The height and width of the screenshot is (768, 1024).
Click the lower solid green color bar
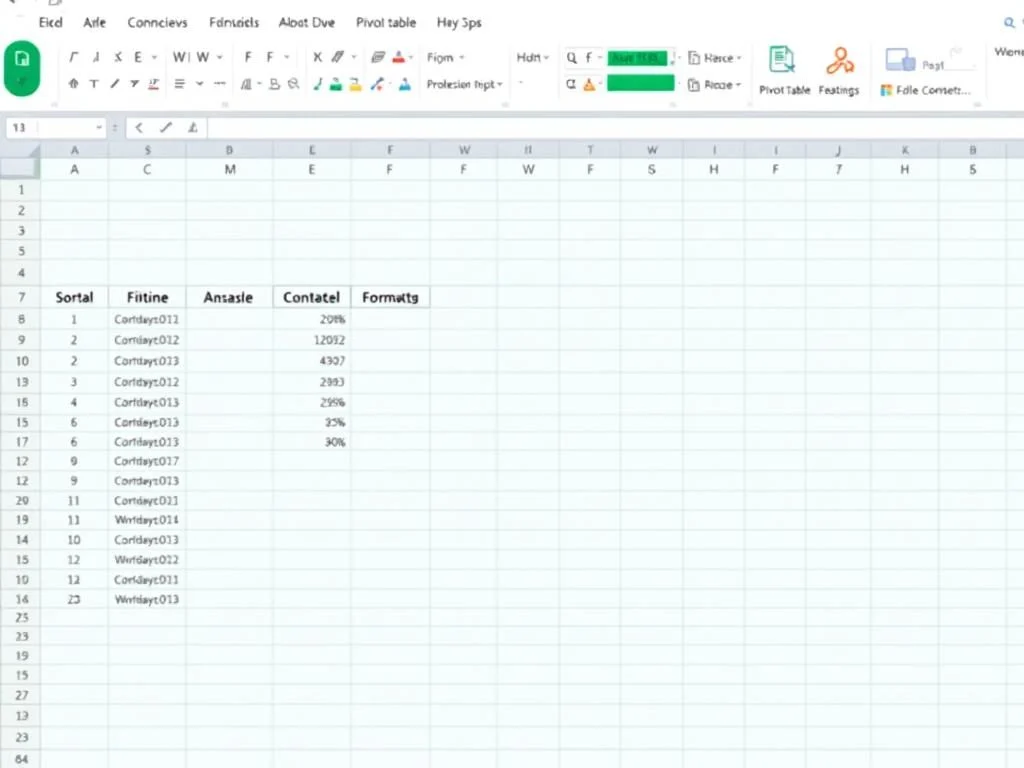point(641,84)
